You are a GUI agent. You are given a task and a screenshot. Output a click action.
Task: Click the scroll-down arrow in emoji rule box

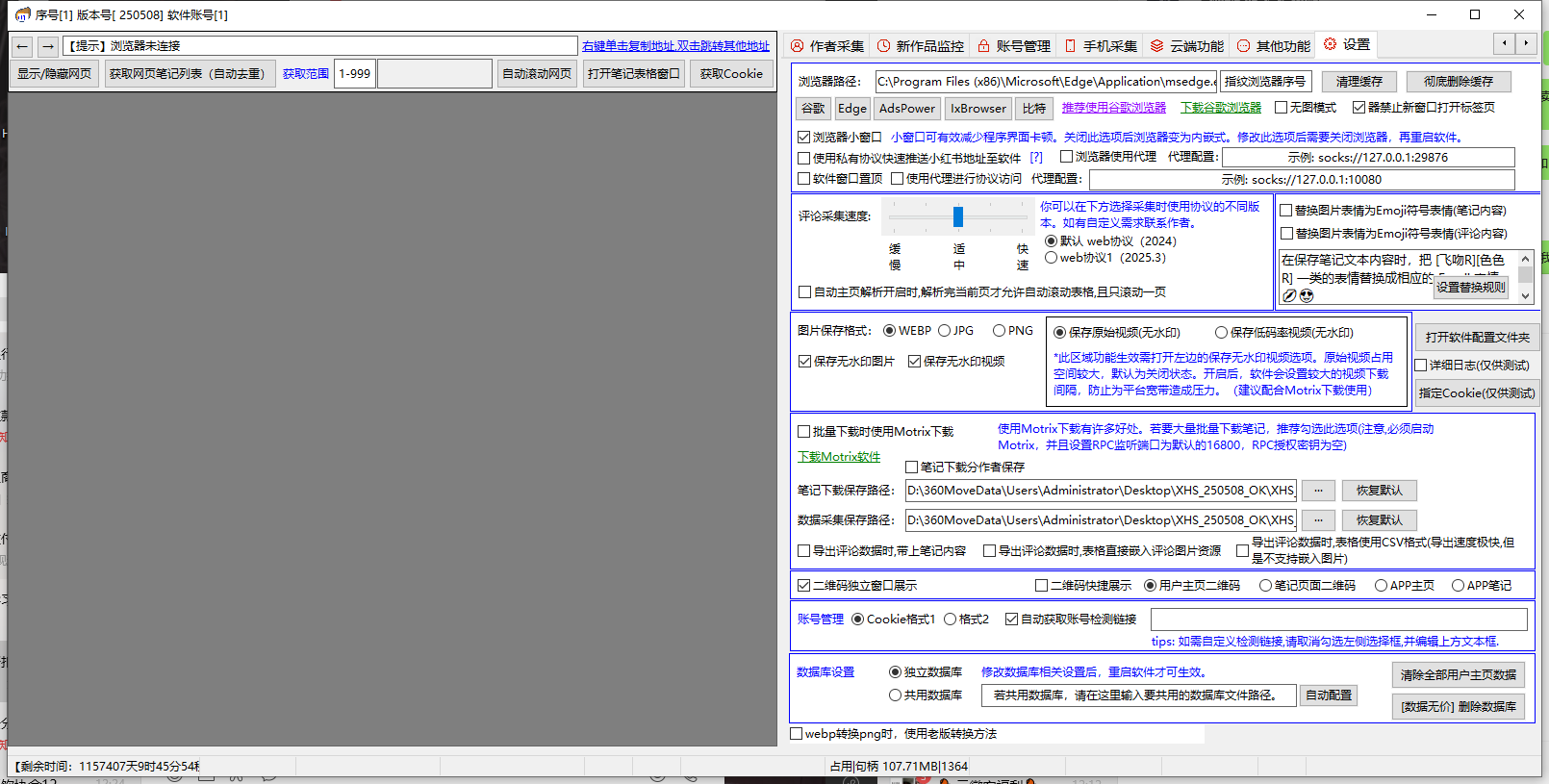coord(1525,295)
